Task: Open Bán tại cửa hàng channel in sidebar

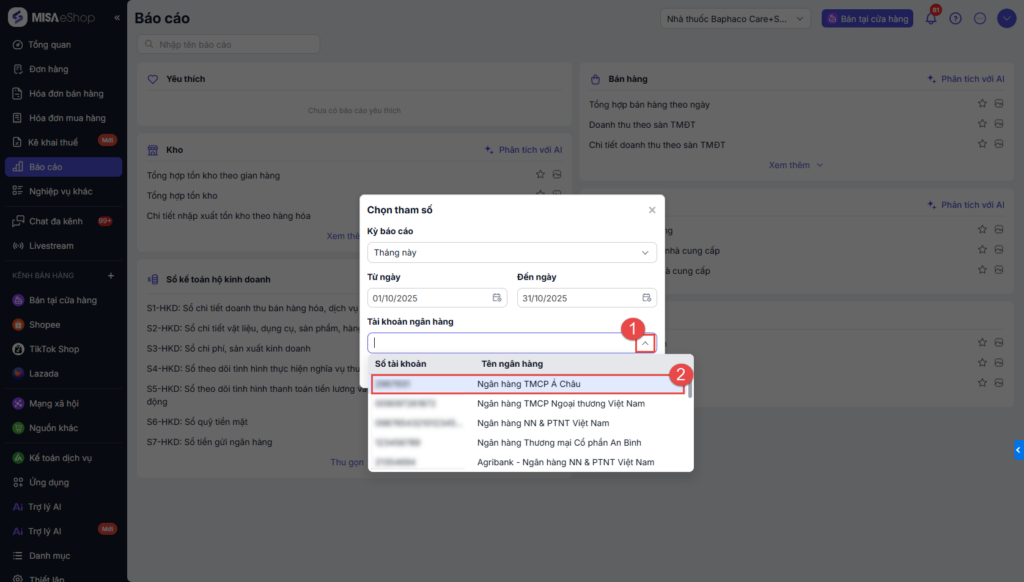Action: pyautogui.click(x=63, y=300)
